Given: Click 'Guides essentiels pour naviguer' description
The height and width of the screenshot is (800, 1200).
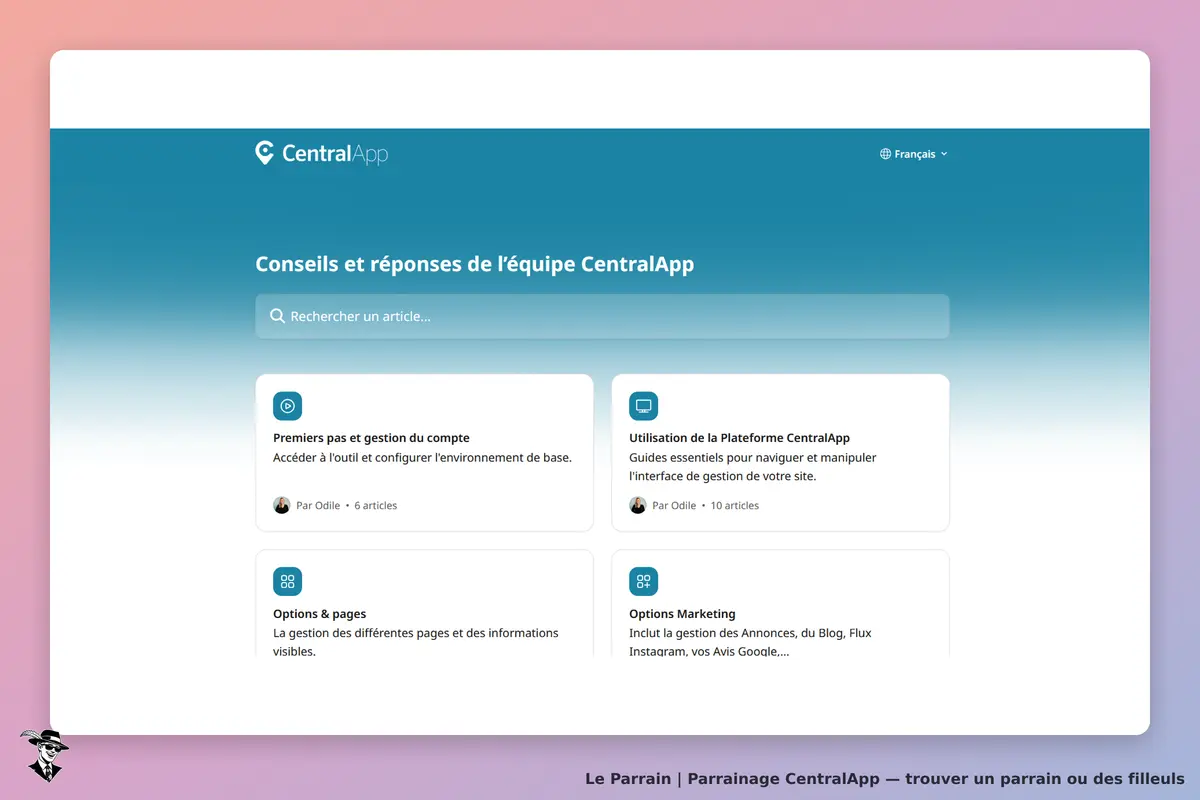Looking at the screenshot, I should click(x=752, y=467).
